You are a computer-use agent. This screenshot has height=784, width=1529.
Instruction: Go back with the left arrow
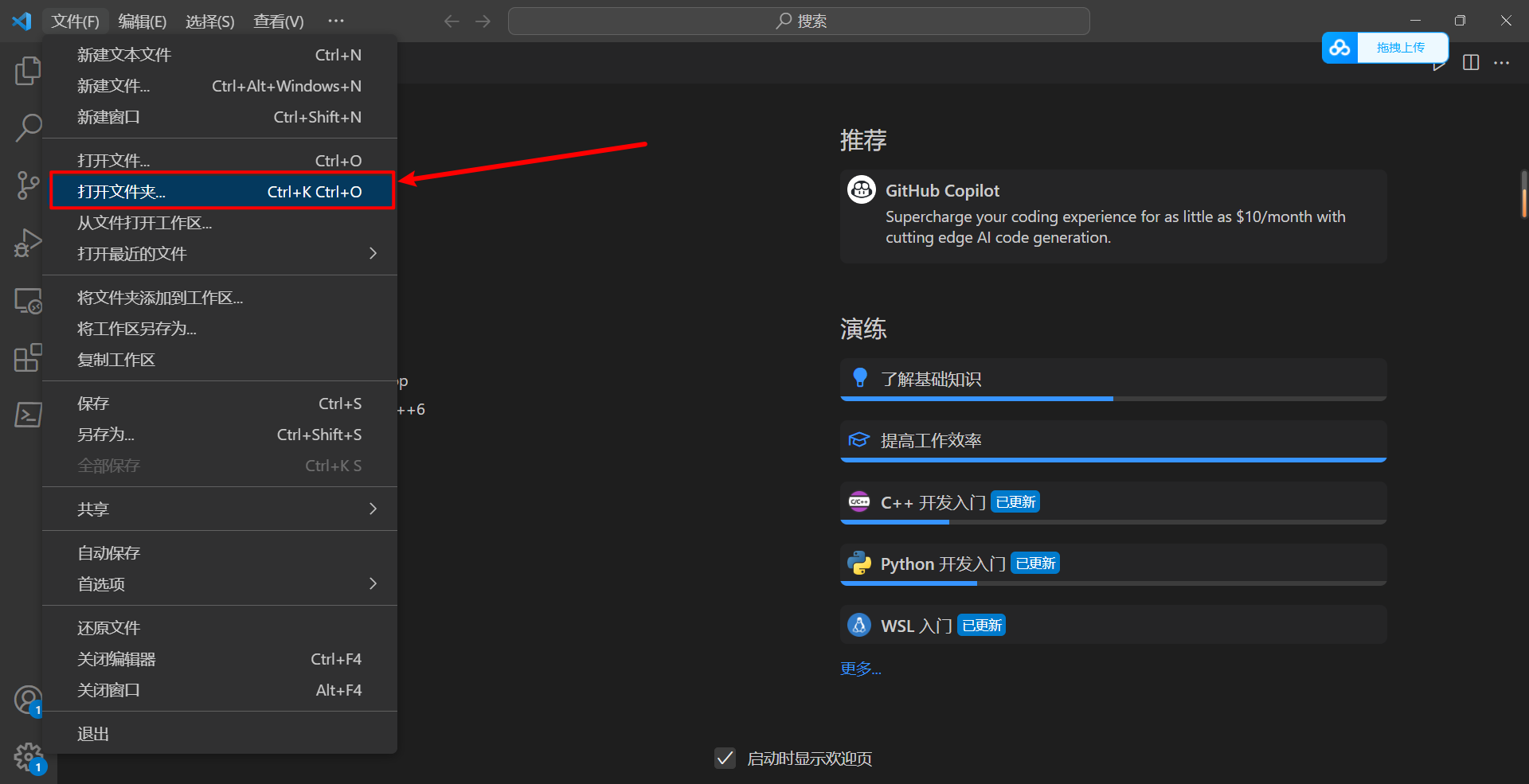click(452, 21)
